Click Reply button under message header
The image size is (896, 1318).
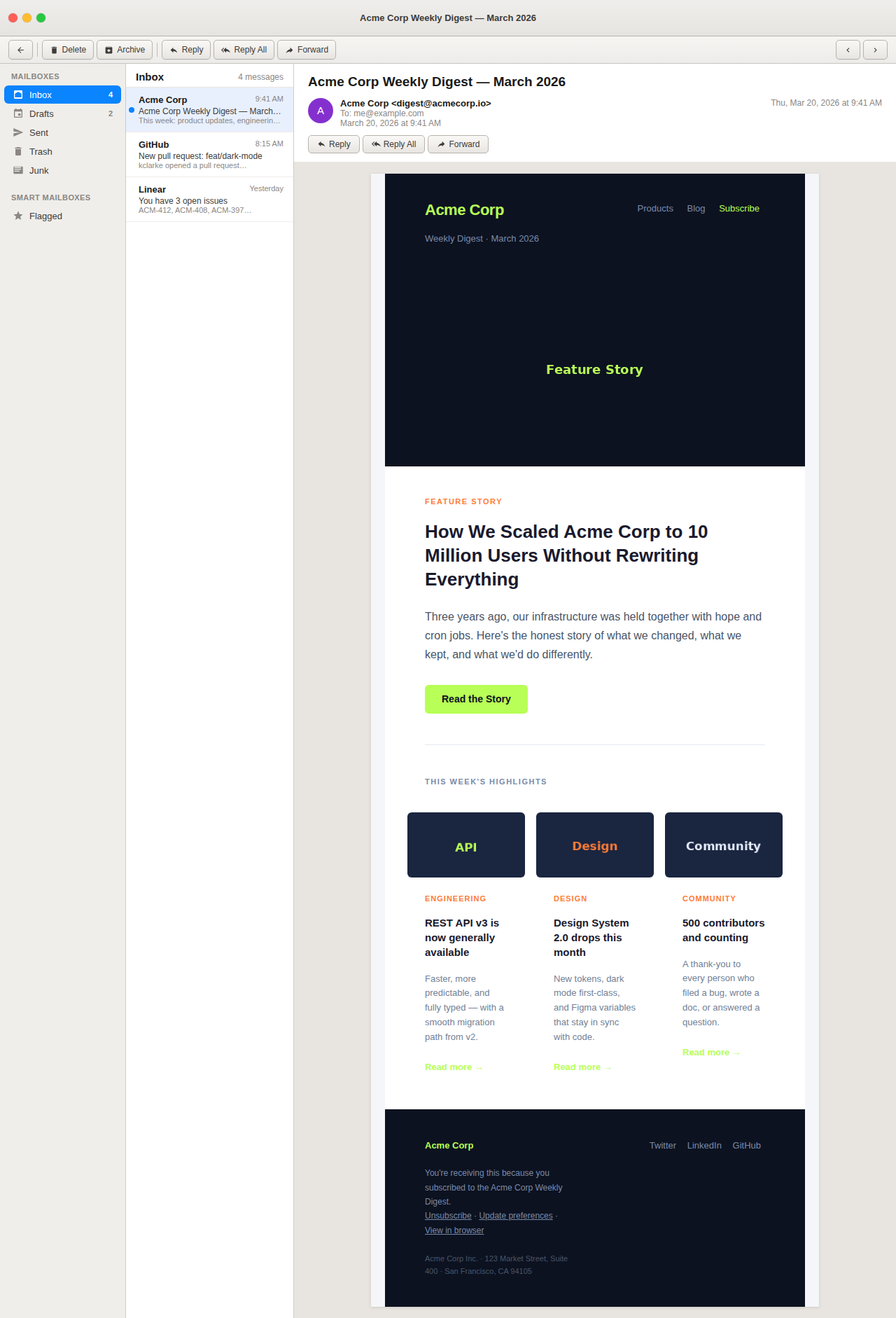click(334, 144)
